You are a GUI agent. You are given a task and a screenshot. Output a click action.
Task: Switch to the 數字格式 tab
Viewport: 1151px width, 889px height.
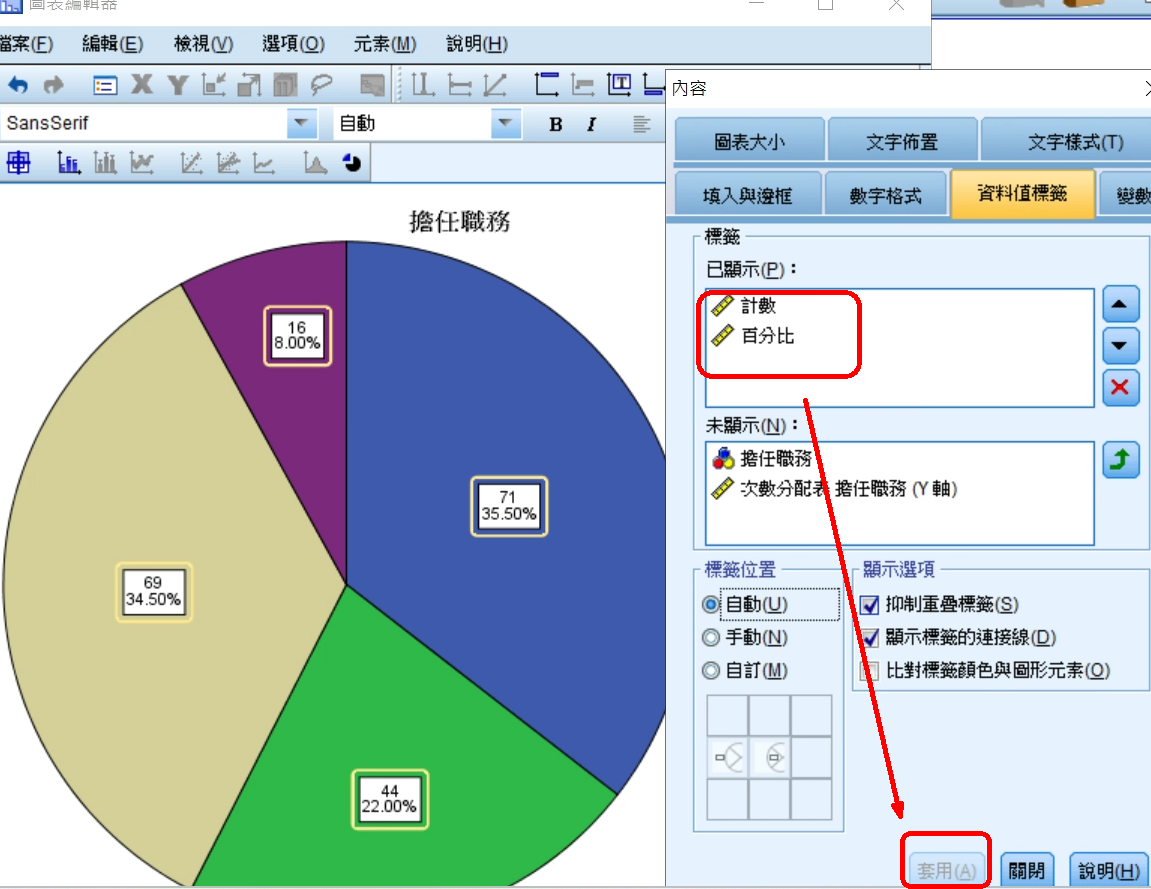[x=885, y=196]
